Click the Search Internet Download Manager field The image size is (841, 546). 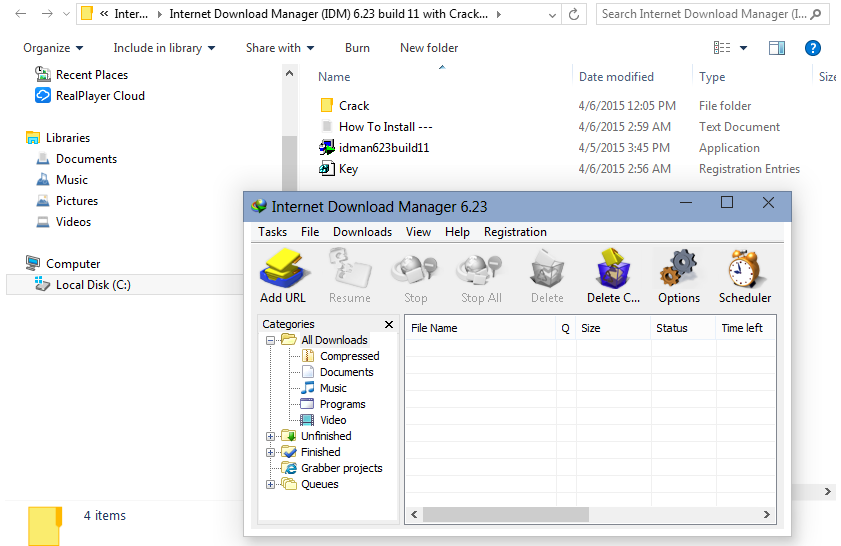[x=712, y=14]
